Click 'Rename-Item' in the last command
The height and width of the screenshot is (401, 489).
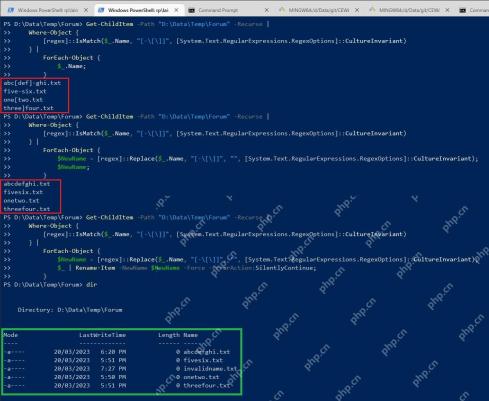[x=95, y=268]
